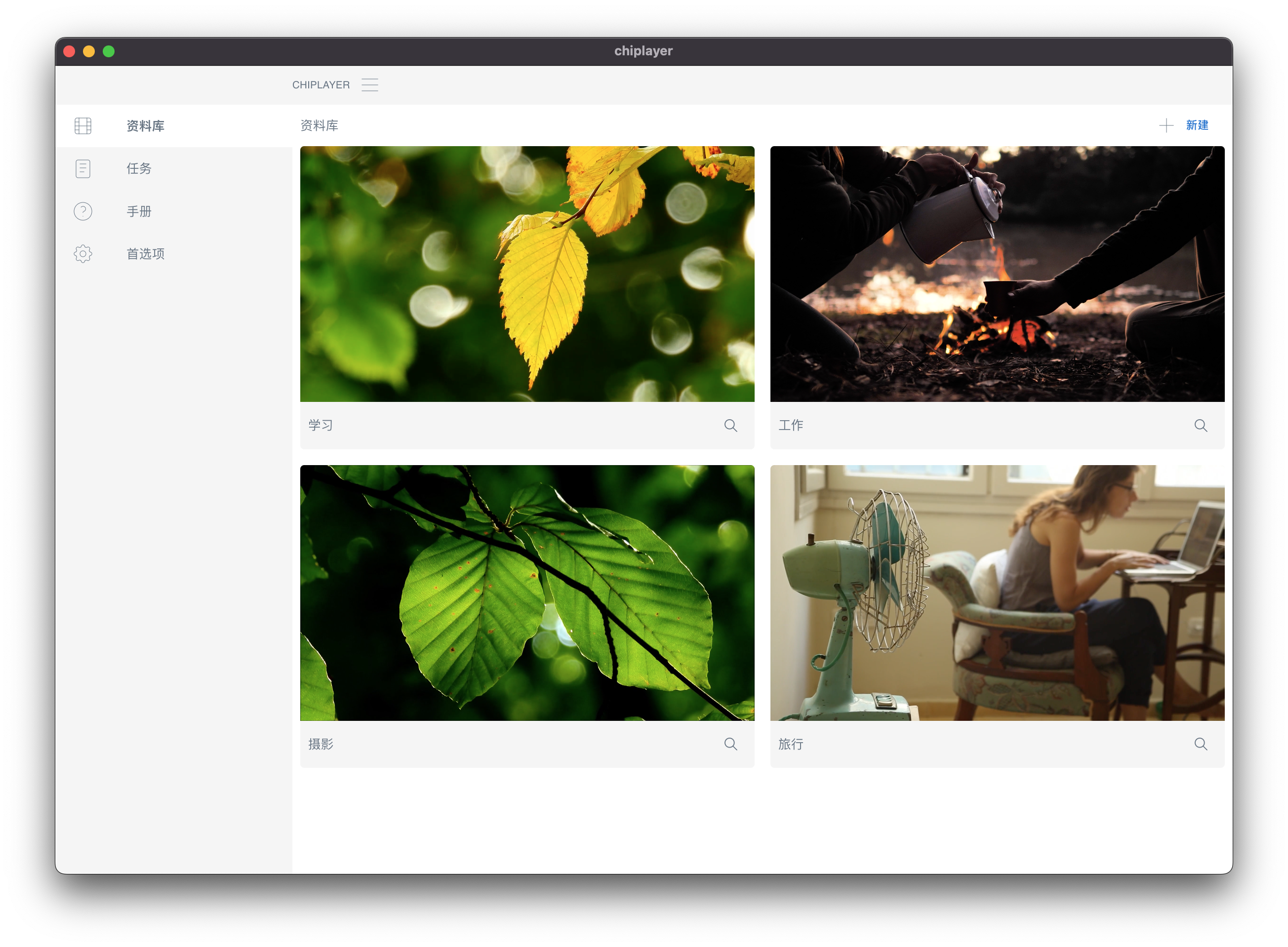Click the CHIPLAYER header label

pyautogui.click(x=321, y=85)
